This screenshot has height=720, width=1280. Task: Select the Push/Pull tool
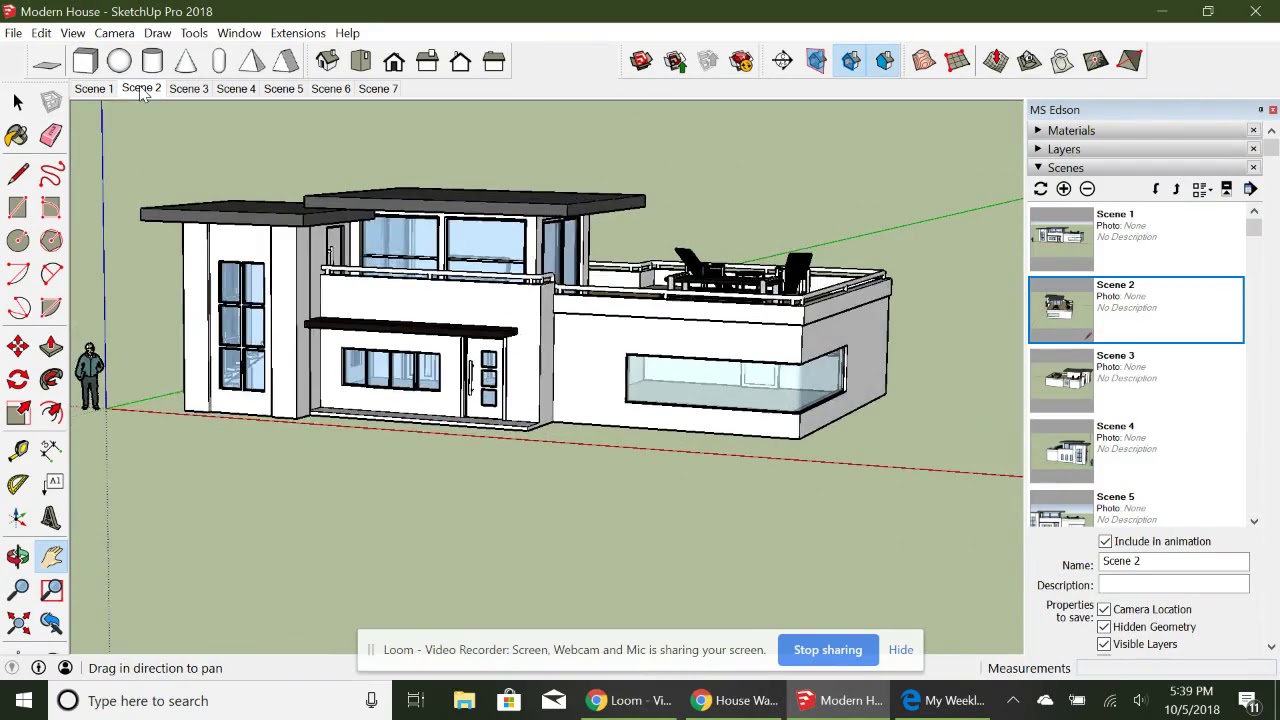pyautogui.click(x=51, y=346)
